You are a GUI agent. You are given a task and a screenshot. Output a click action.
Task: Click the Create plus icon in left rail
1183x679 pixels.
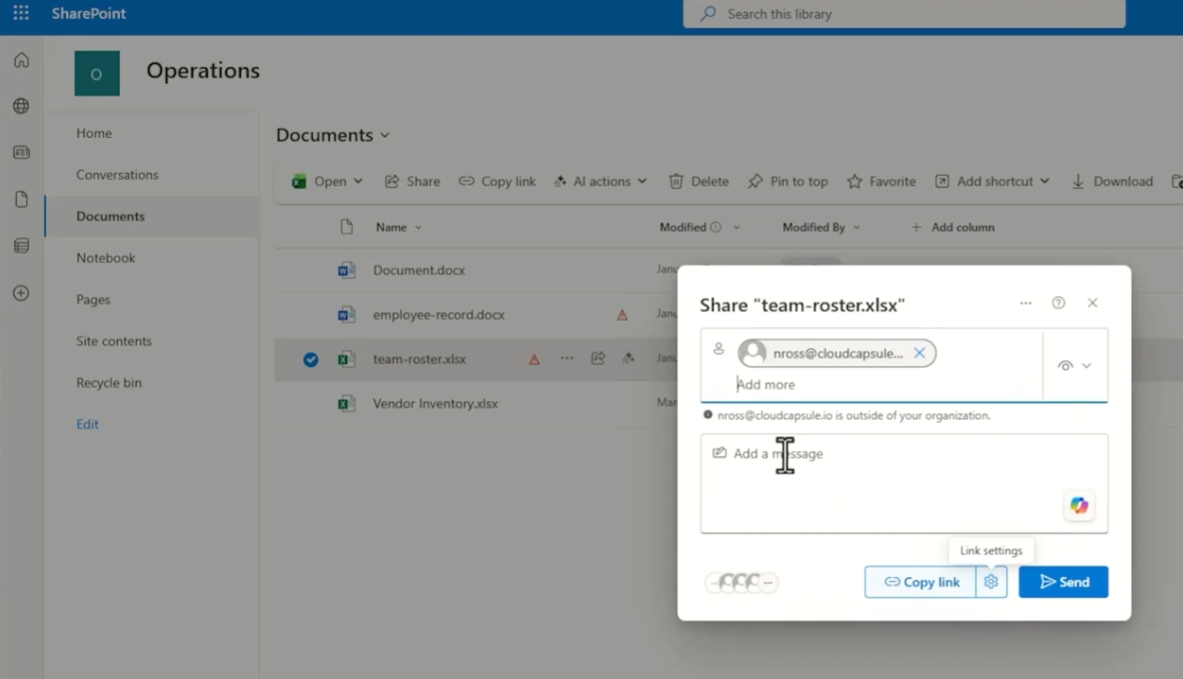[21, 293]
